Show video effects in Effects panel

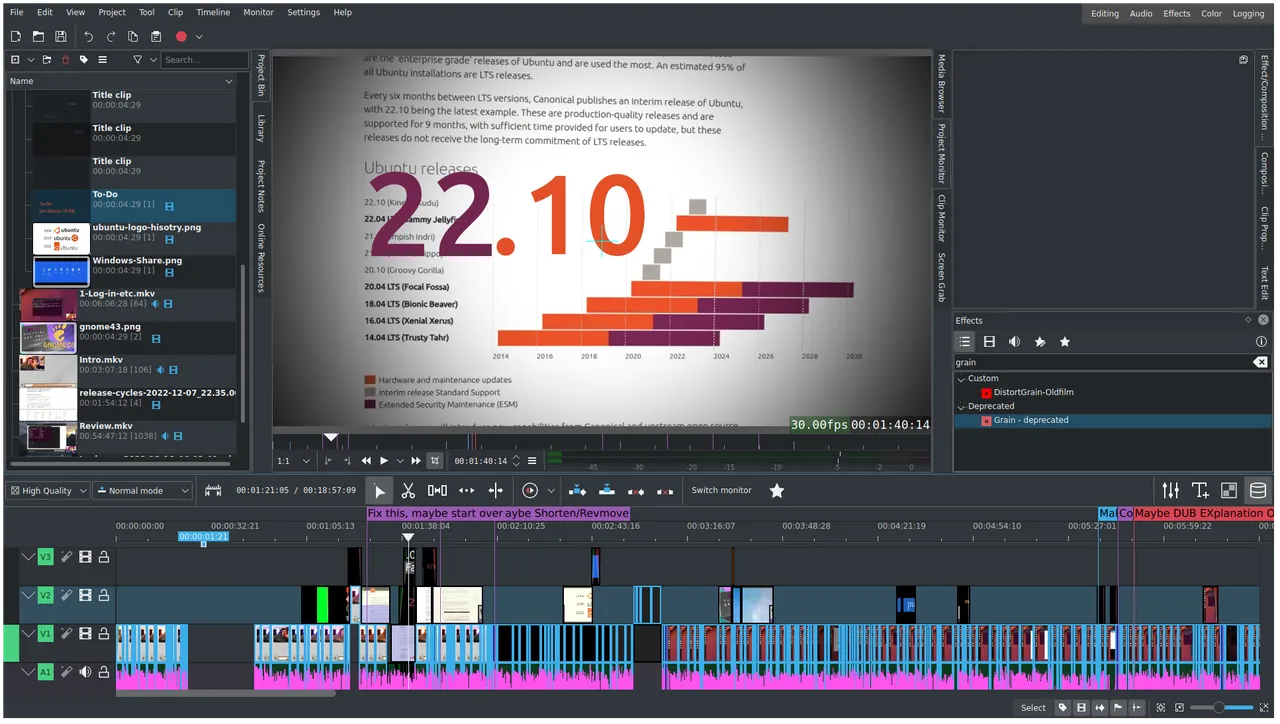pyautogui.click(x=989, y=342)
